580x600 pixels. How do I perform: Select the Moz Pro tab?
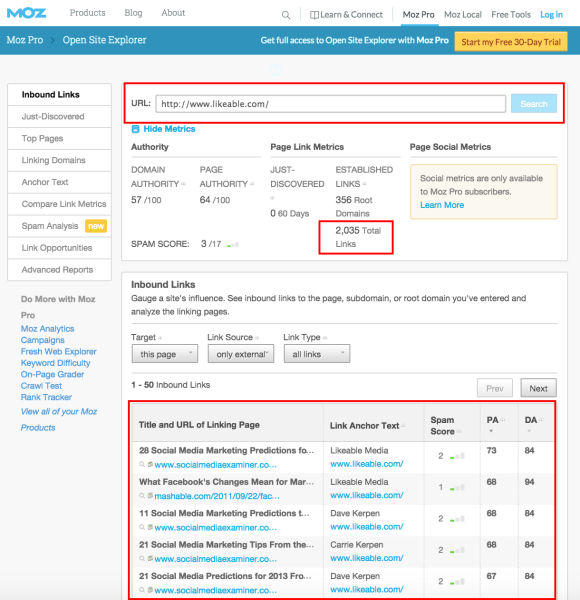tap(419, 15)
